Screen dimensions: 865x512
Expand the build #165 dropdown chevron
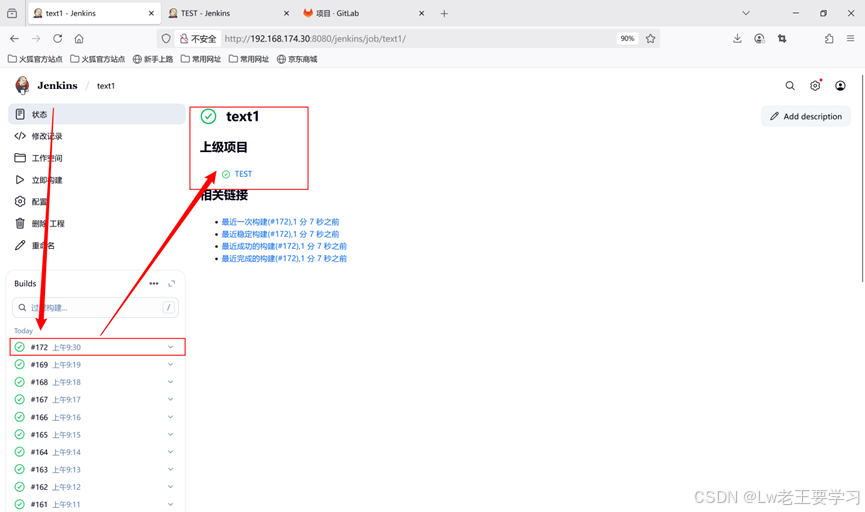coord(170,434)
